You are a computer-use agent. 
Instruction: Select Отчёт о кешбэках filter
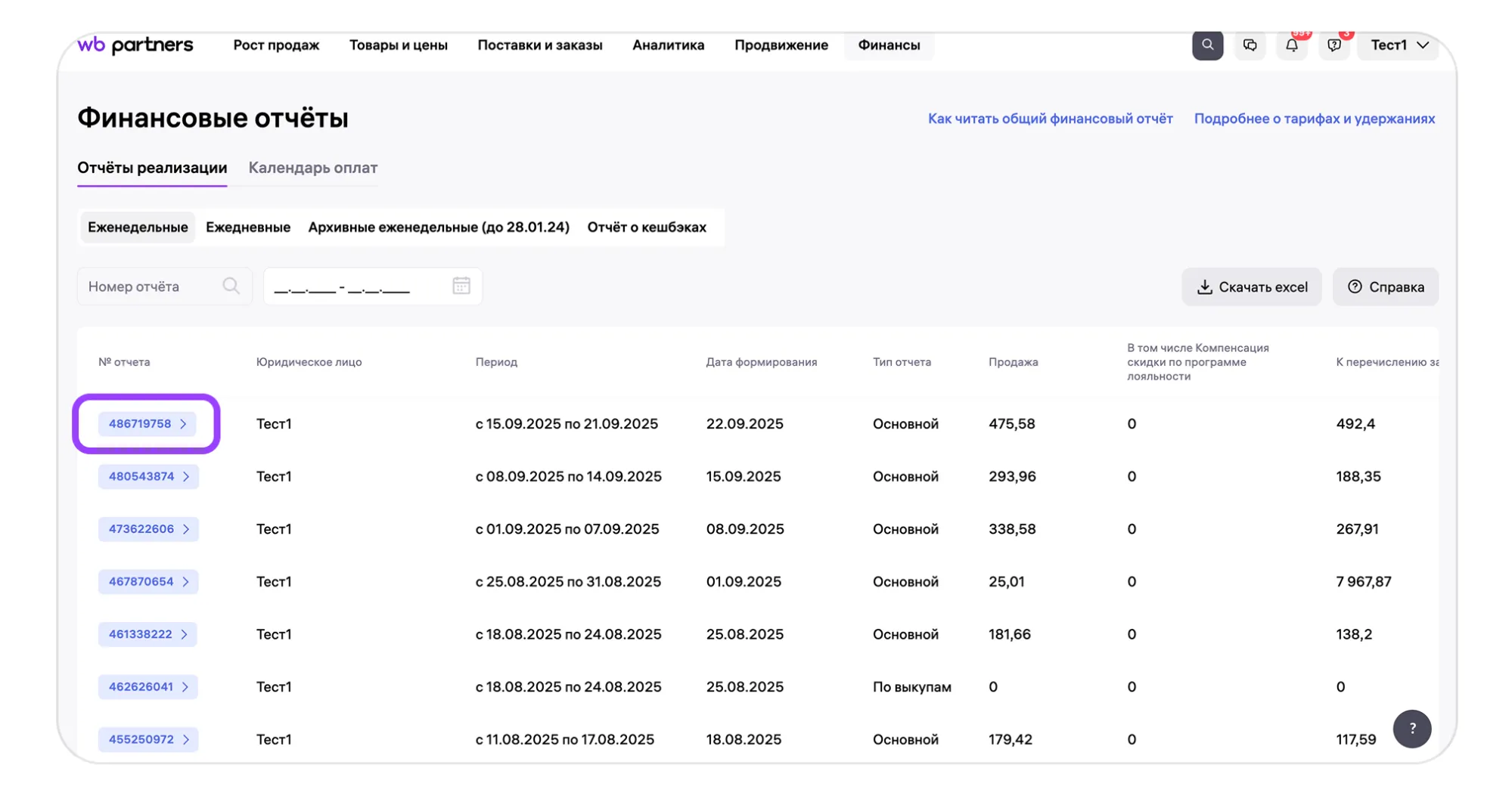pos(646,228)
